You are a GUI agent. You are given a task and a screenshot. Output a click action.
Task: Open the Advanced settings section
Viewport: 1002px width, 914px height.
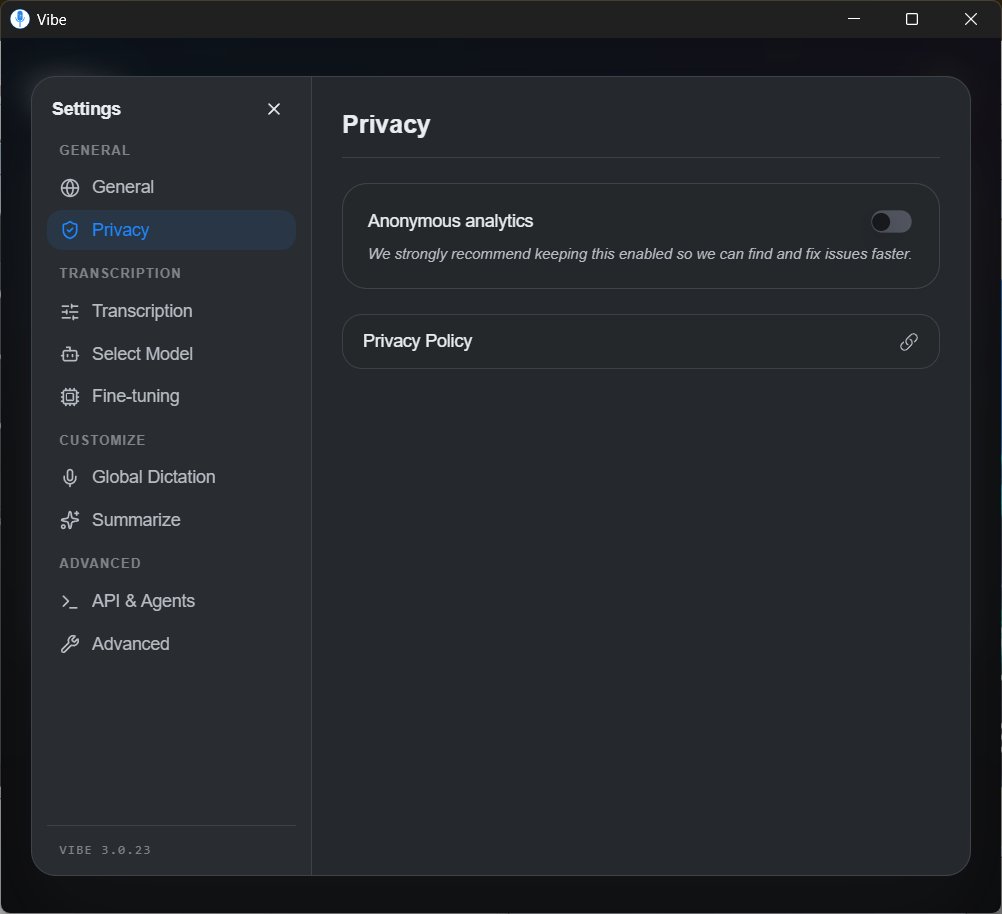[171, 644]
